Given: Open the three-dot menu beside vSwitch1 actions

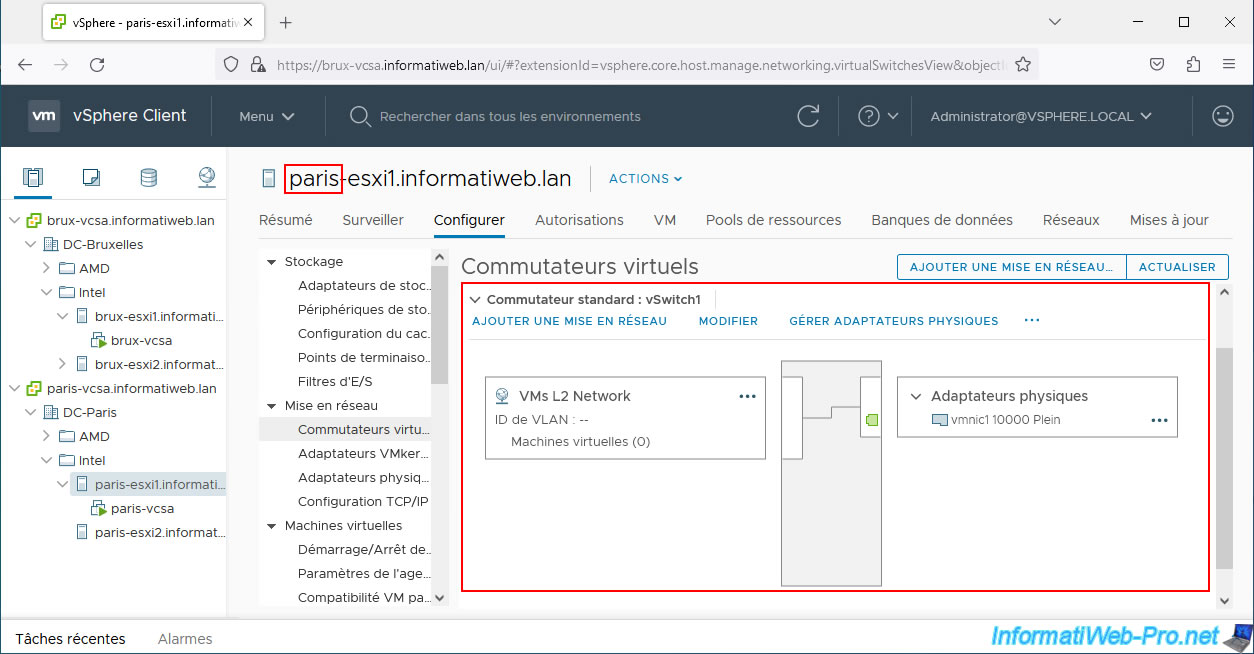Looking at the screenshot, I should point(1032,321).
